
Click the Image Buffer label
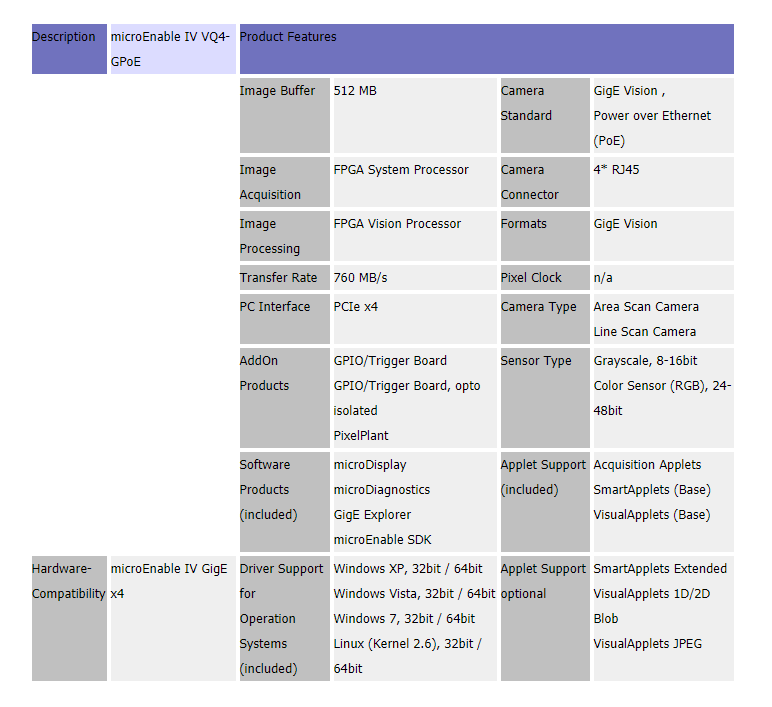coord(285,116)
